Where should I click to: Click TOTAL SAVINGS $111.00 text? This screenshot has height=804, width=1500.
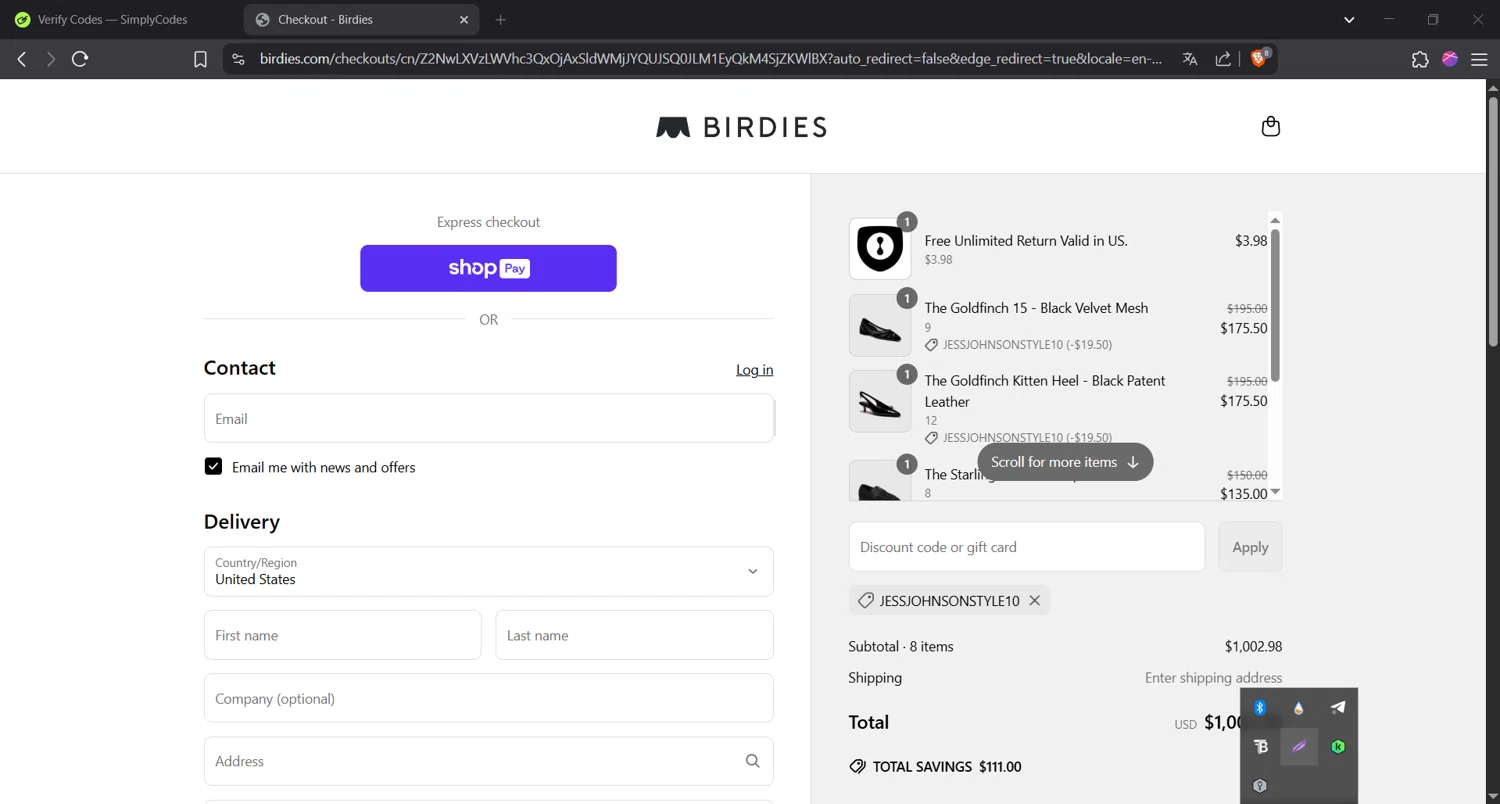tap(947, 766)
